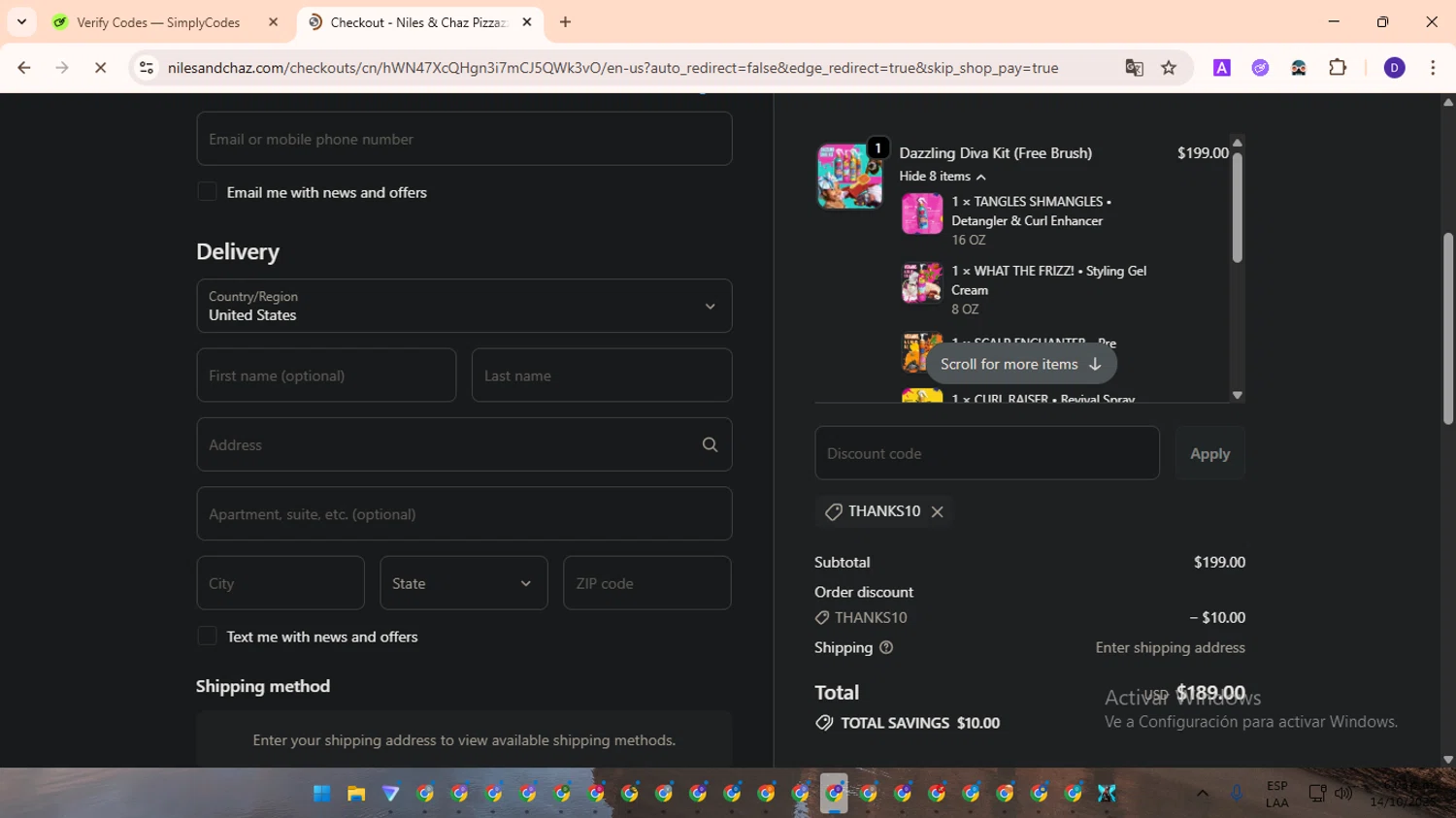This screenshot has height=818, width=1456.
Task: Focus the First name field
Action: click(326, 376)
